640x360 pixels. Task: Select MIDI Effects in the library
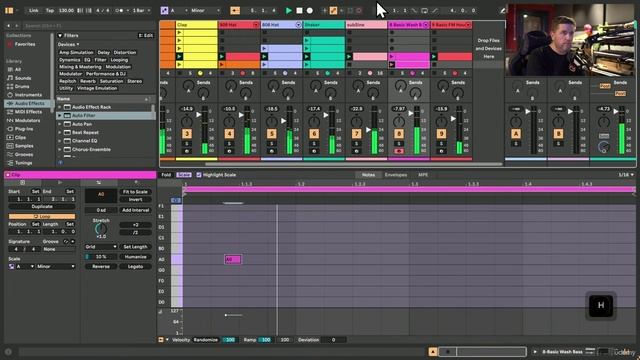pos(28,112)
